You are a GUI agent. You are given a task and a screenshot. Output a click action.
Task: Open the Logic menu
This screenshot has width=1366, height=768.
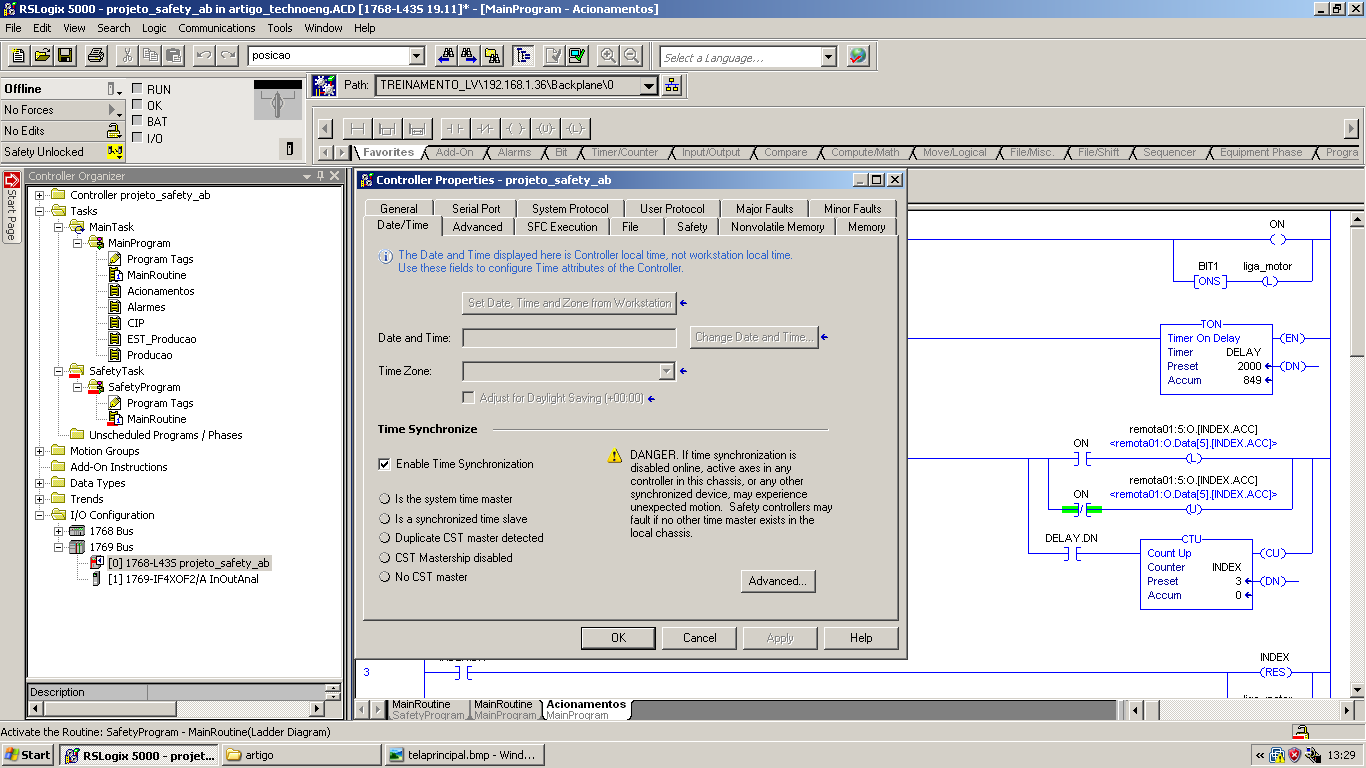pos(154,28)
